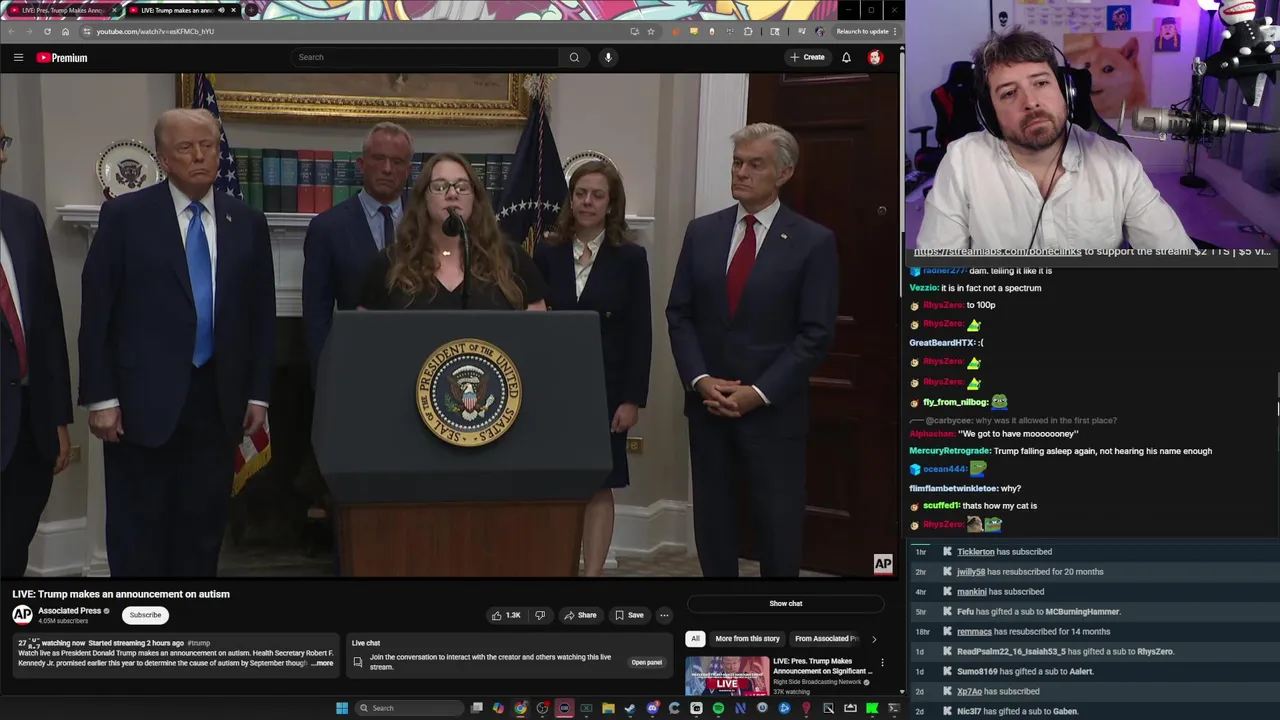Click 'Nic3l7 has gifted a sub' entry
Image resolution: width=1280 pixels, height=720 pixels.
(x=1017, y=712)
